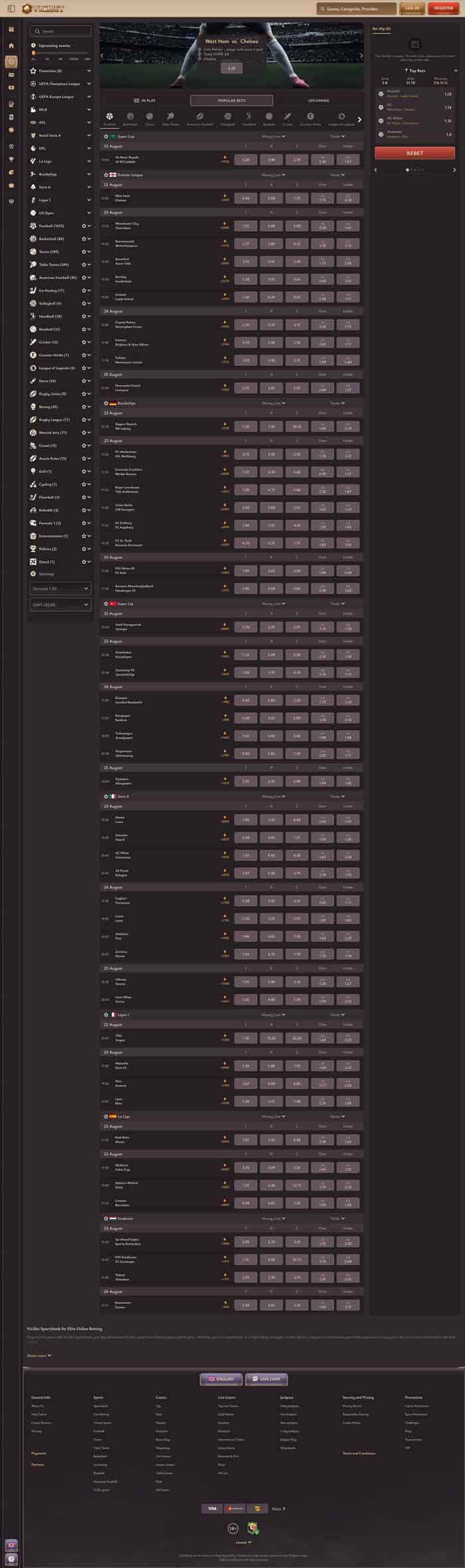Click the English language button in footer
465x1568 pixels.
[221, 1379]
